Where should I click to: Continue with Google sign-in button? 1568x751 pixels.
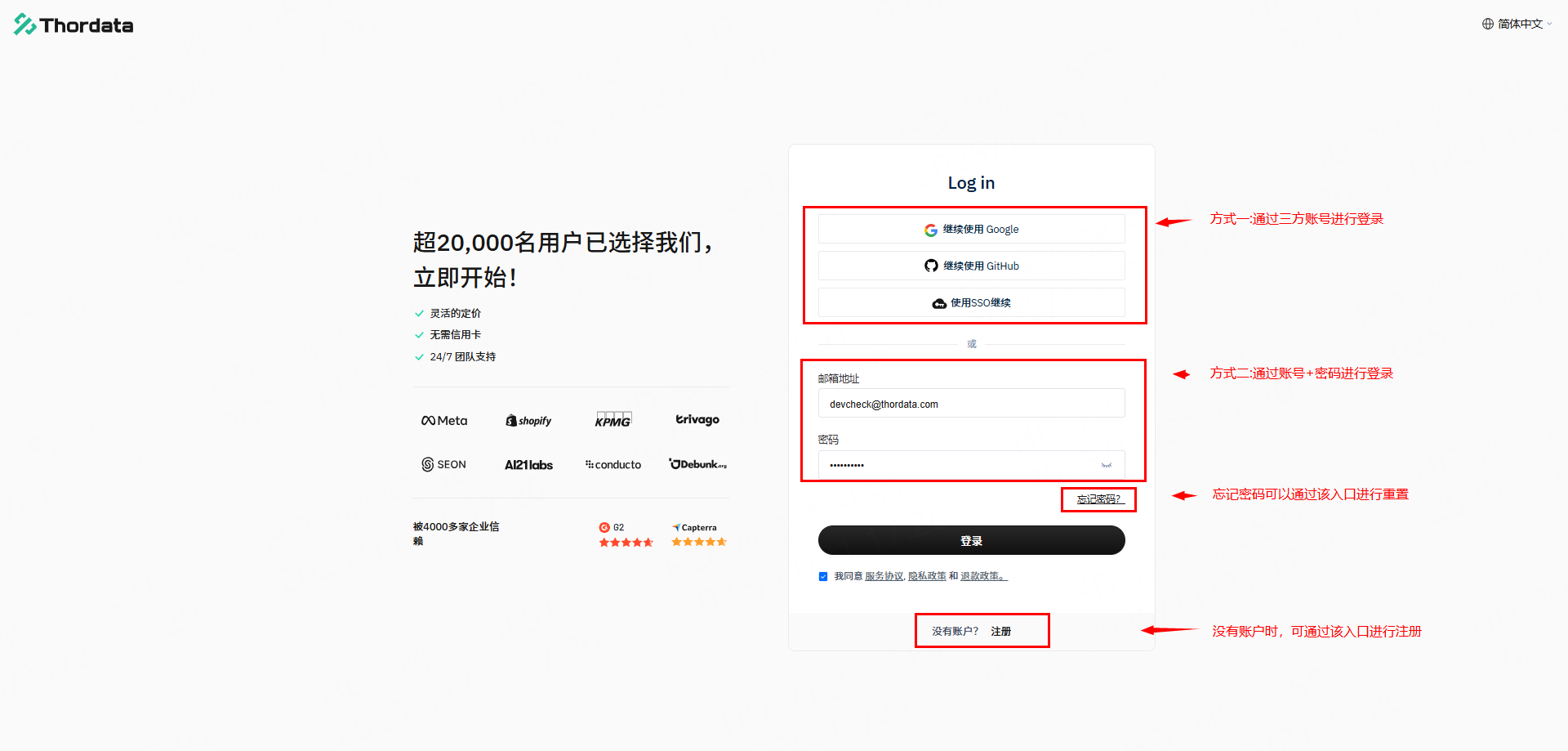coord(971,230)
